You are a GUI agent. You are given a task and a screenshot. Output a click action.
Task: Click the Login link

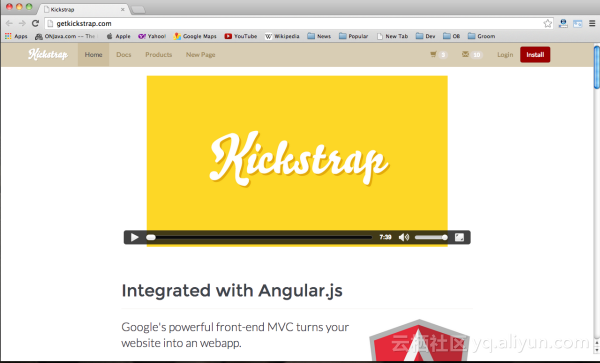point(505,55)
